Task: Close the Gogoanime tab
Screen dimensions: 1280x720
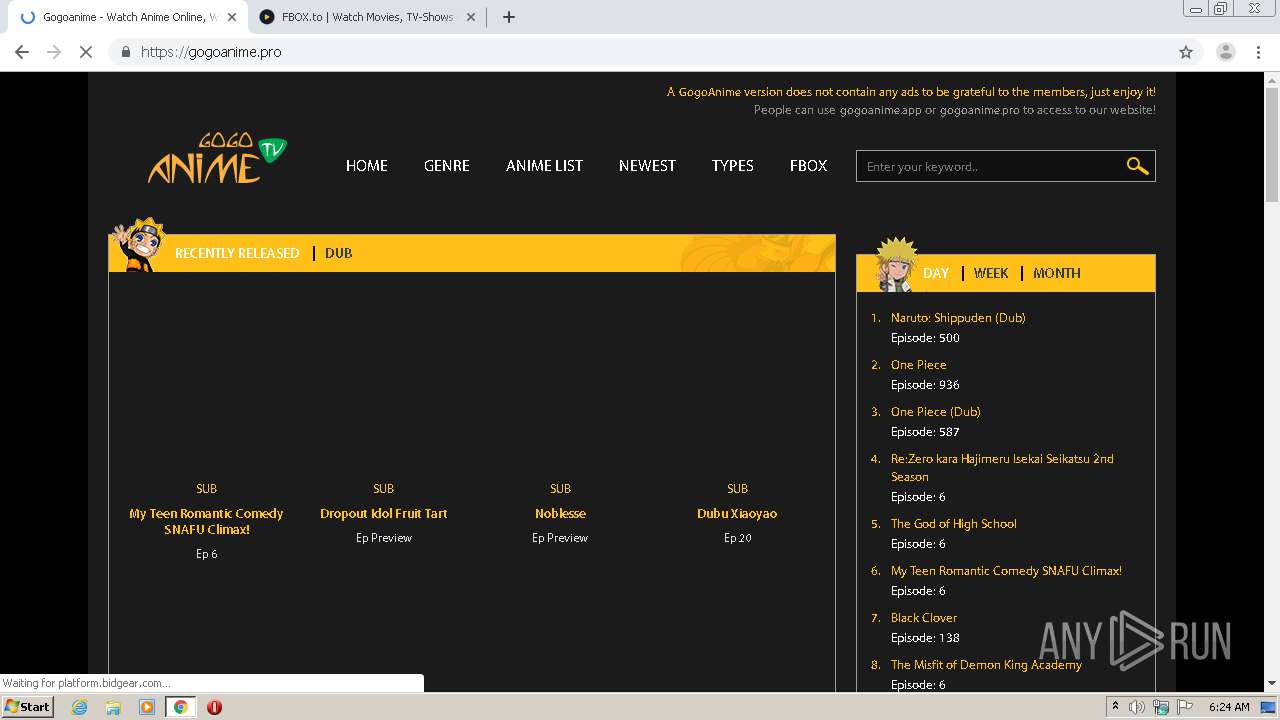Action: point(232,17)
